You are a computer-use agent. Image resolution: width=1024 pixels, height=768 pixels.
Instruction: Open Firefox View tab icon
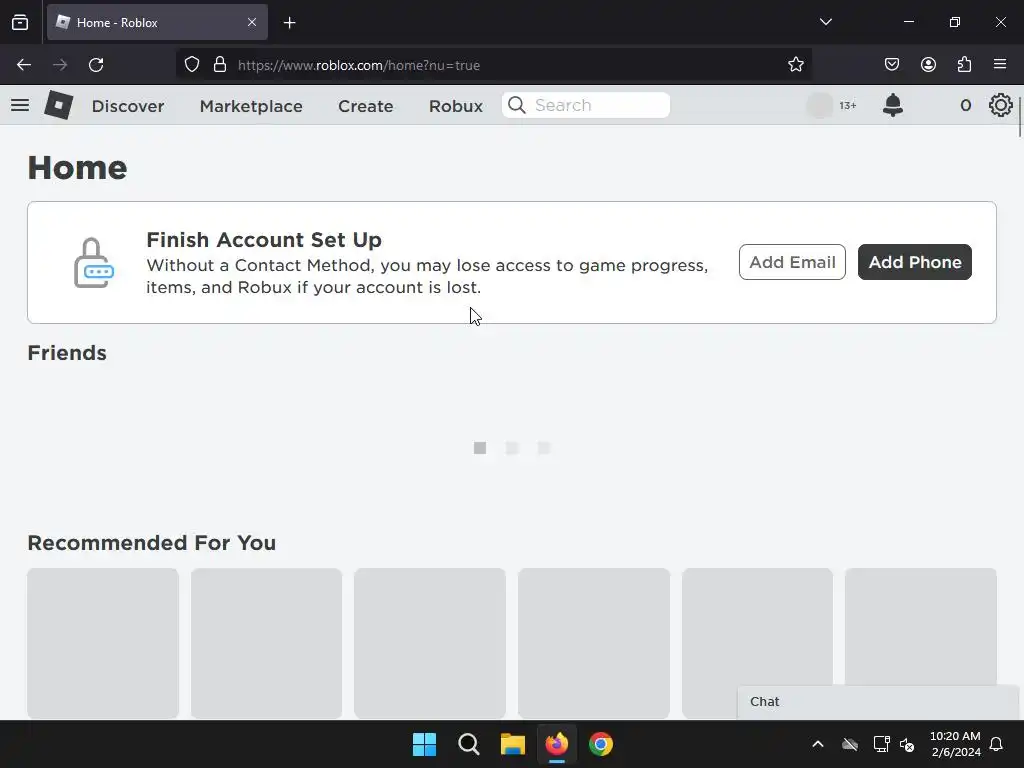[20, 22]
